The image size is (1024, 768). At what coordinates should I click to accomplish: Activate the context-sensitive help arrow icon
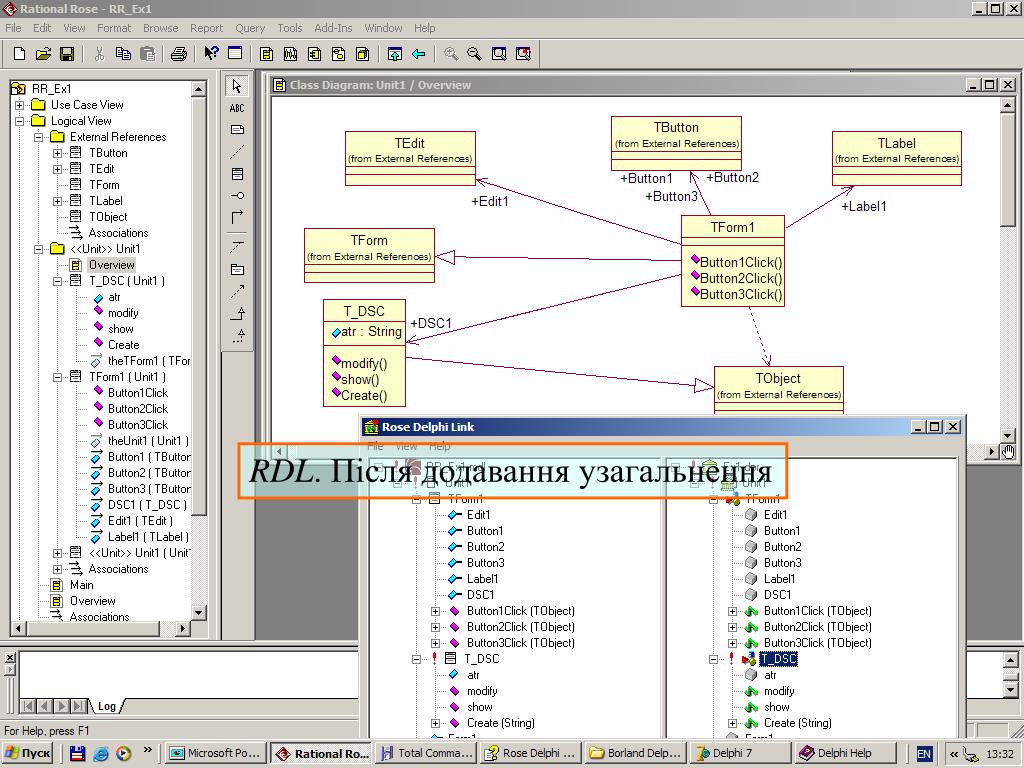211,54
